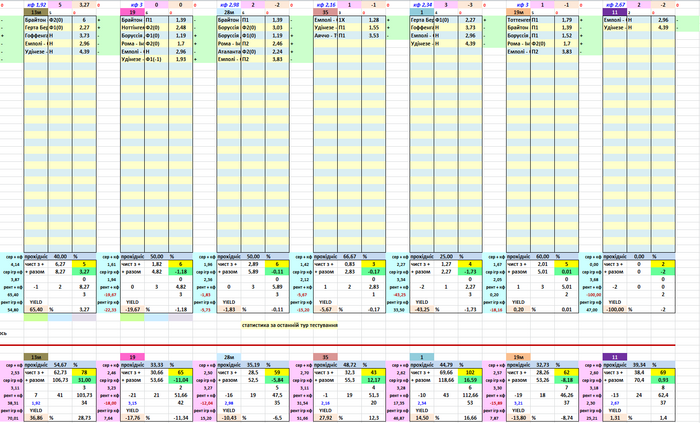Click the odds cell 3,53
The image size is (700, 423).
[374, 36]
